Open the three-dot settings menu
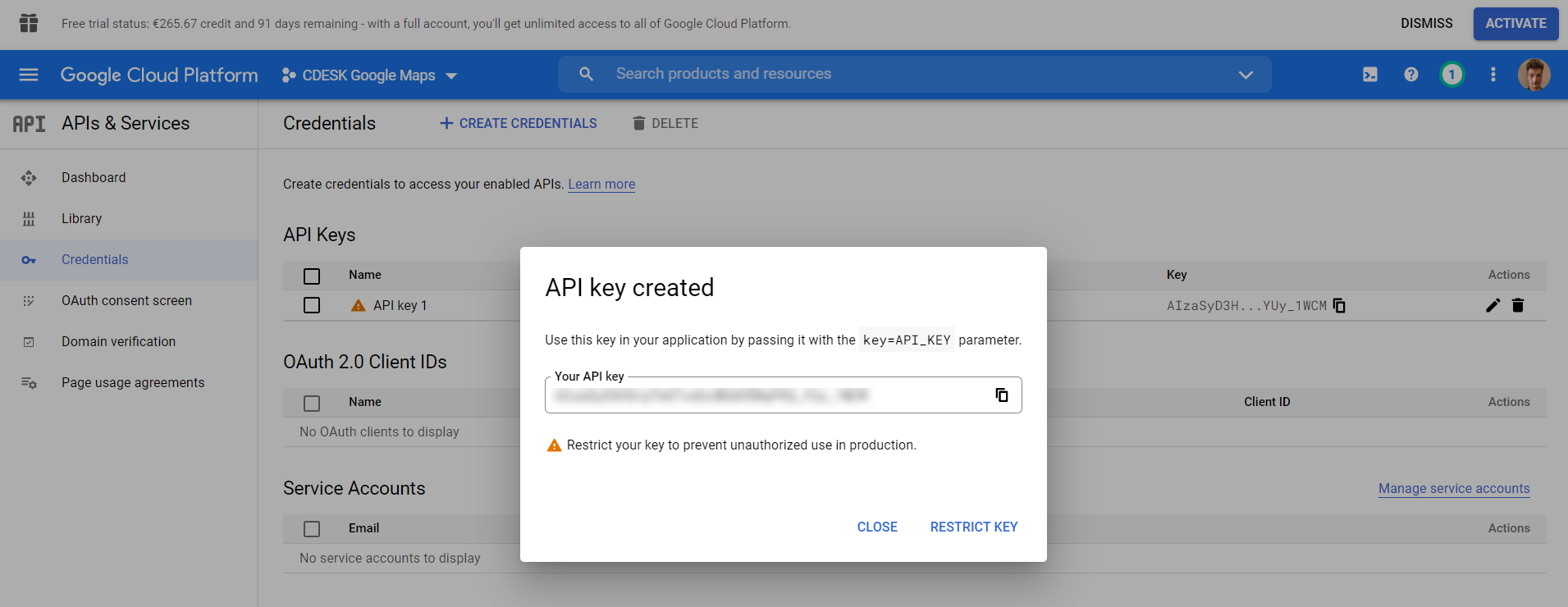The height and width of the screenshot is (607, 1568). 1493,75
